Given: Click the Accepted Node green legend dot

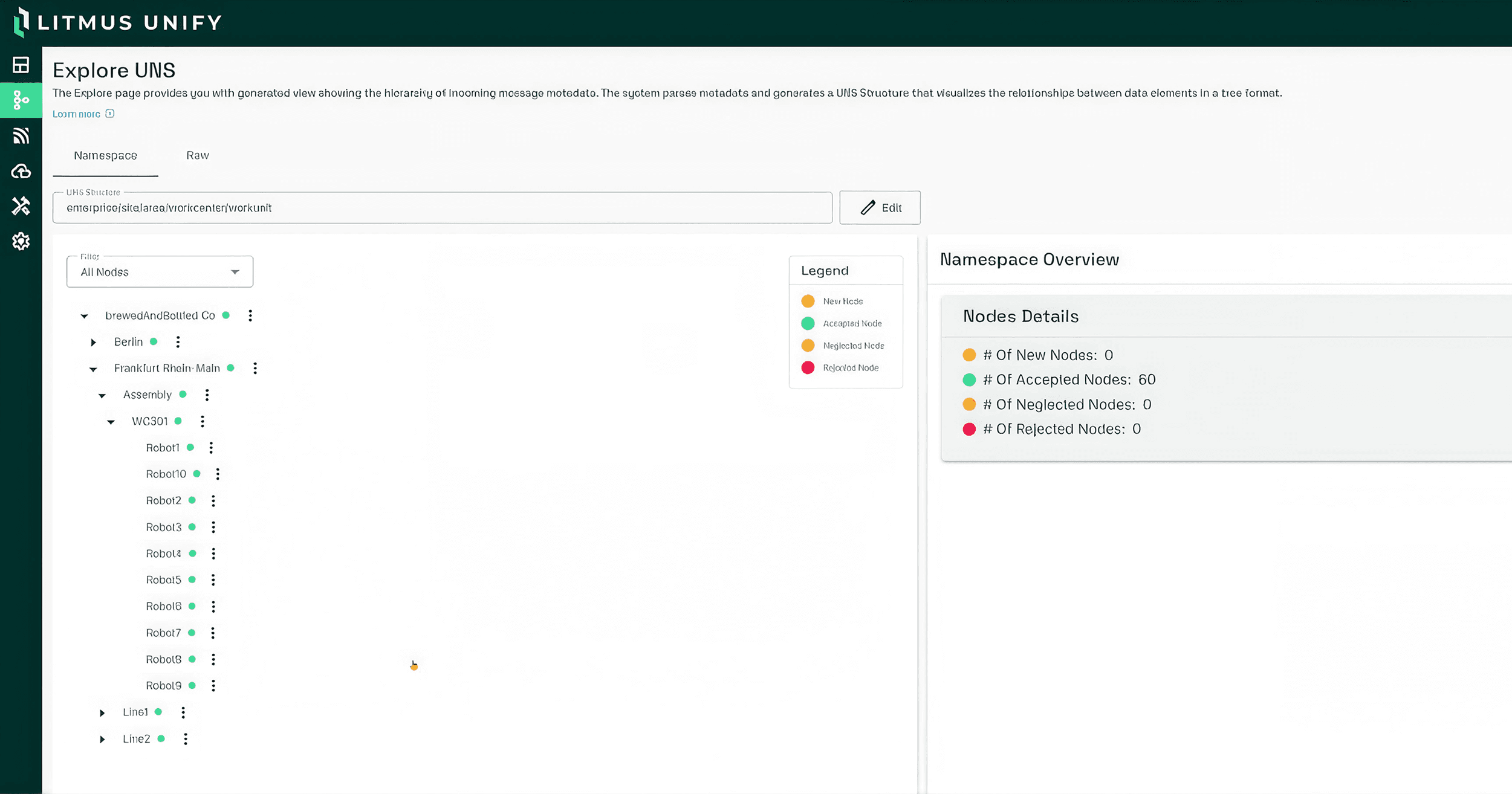Looking at the screenshot, I should pyautogui.click(x=808, y=323).
